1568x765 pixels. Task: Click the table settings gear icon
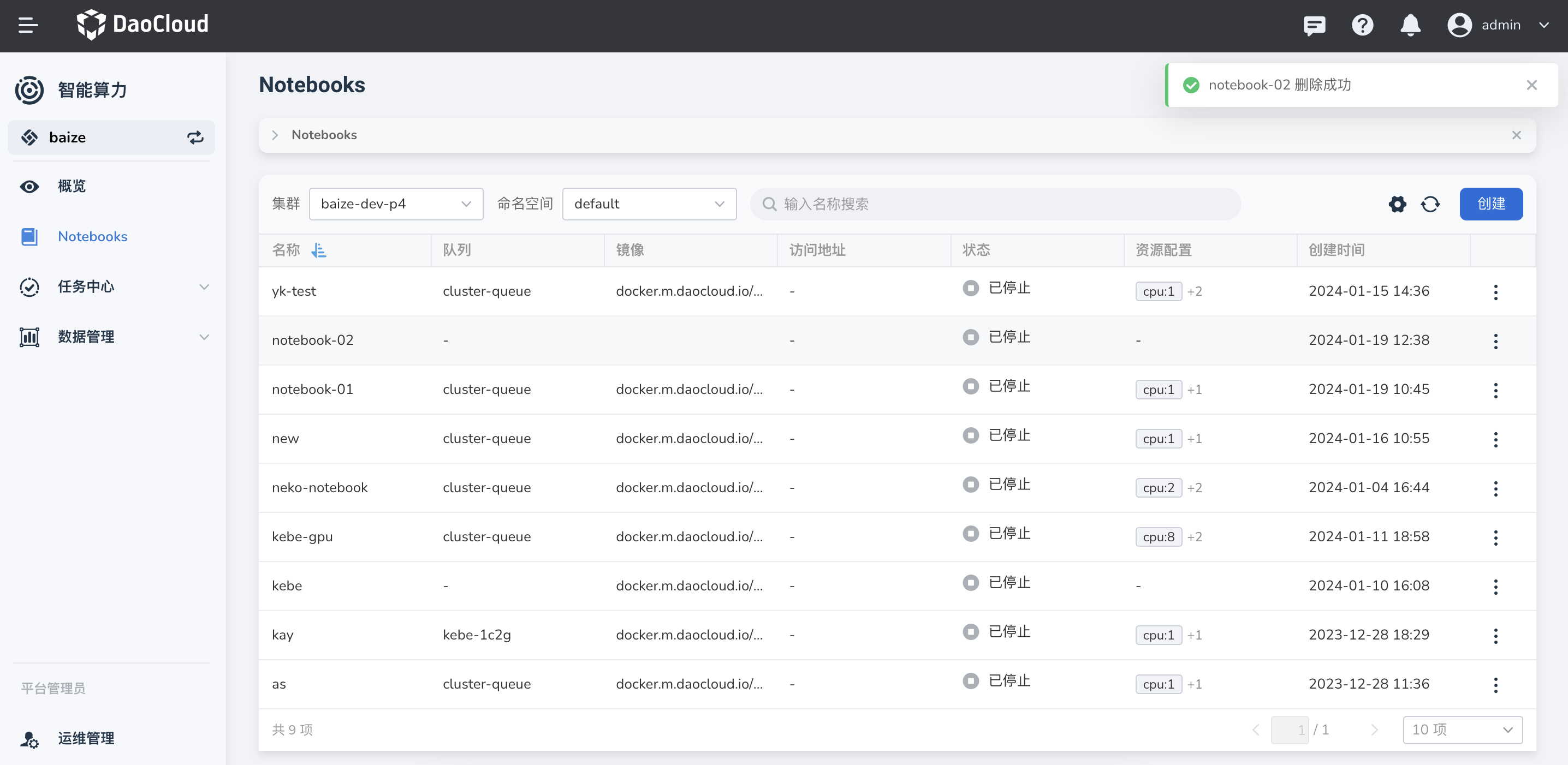coord(1397,204)
